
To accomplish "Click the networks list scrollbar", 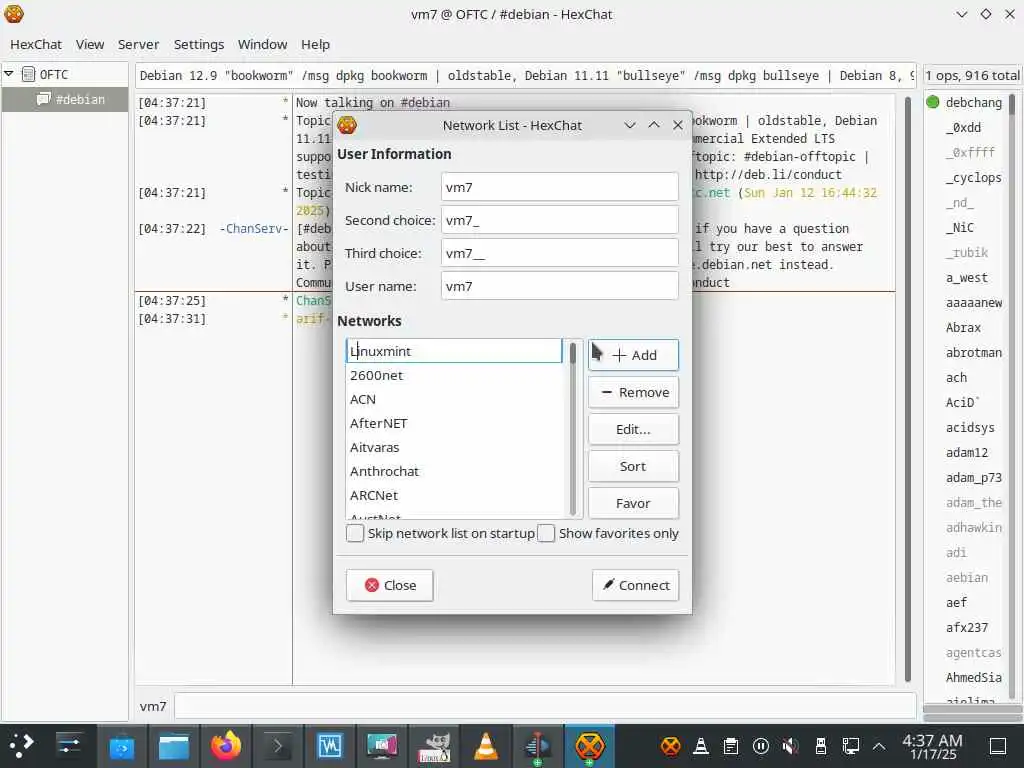I will tap(573, 428).
